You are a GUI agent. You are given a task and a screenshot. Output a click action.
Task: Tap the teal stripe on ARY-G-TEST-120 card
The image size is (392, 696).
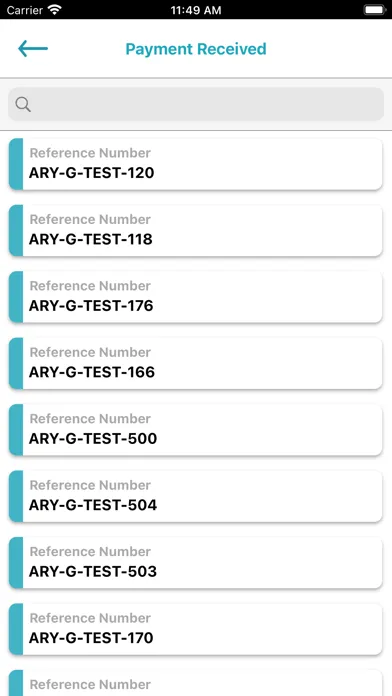click(x=16, y=164)
